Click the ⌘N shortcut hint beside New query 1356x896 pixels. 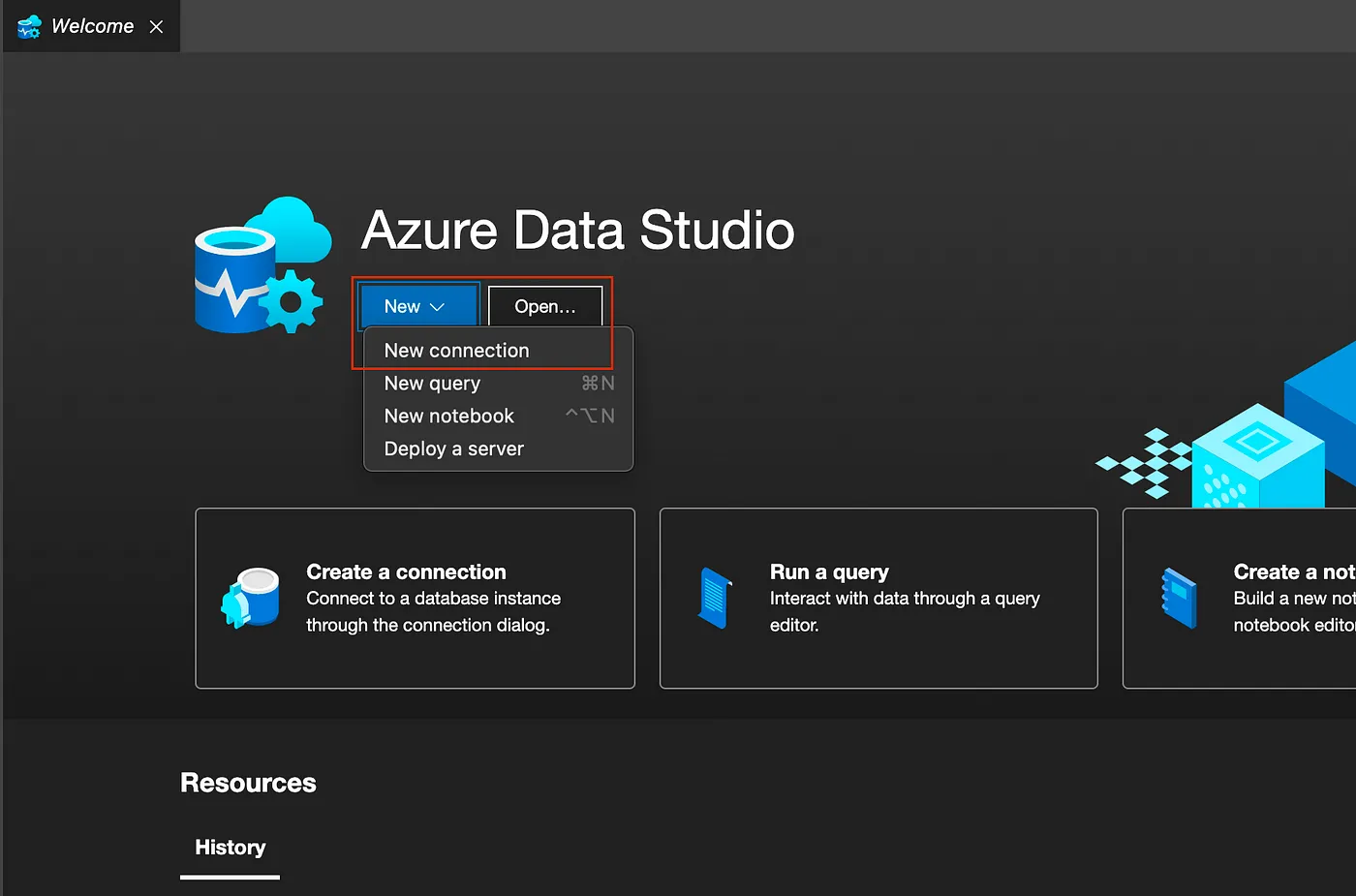point(598,384)
